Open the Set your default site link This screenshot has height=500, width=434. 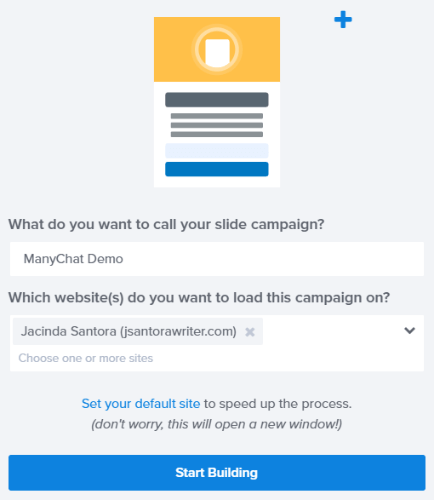pos(141,404)
